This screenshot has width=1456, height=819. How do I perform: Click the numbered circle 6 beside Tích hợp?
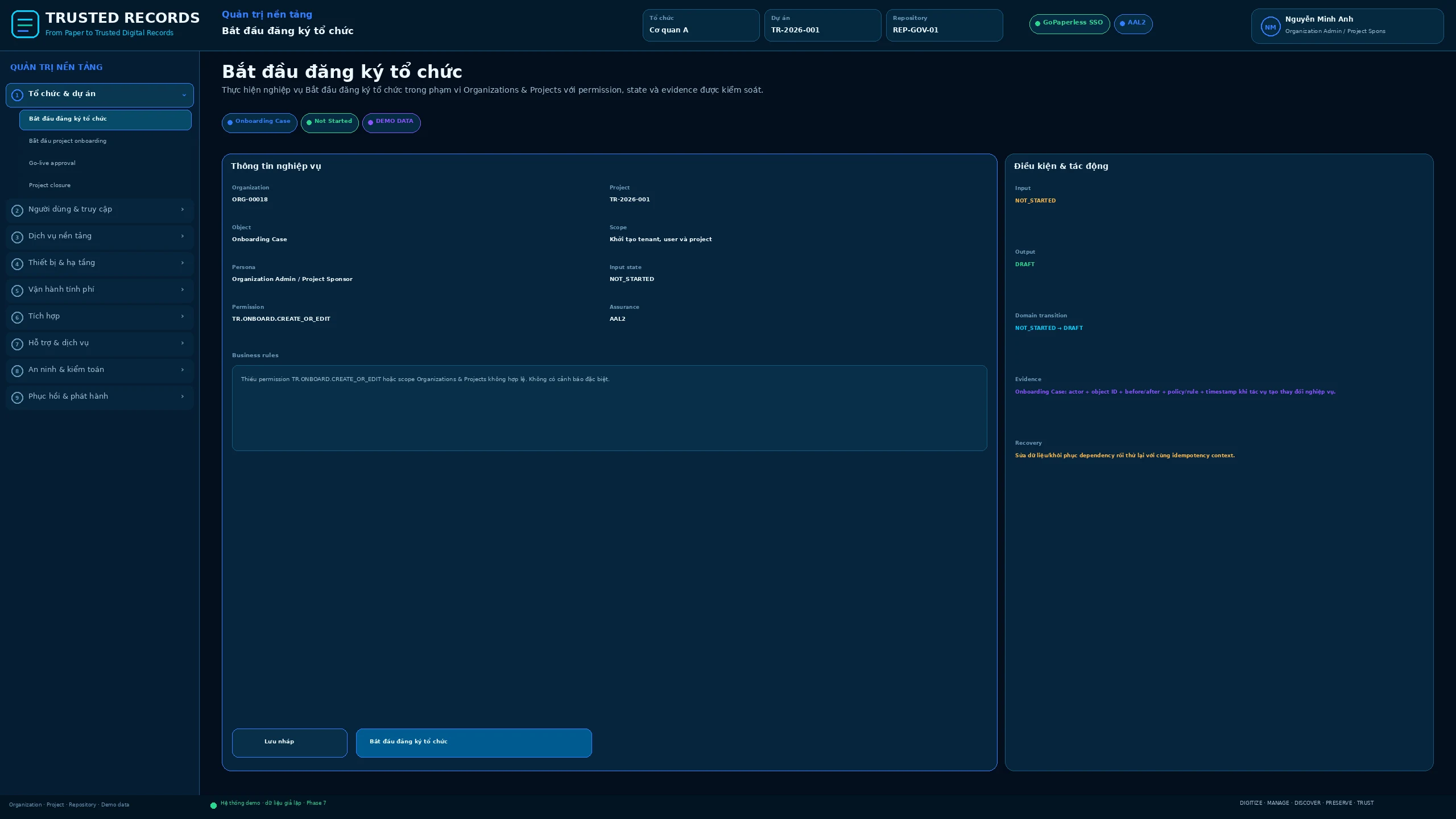point(17,317)
